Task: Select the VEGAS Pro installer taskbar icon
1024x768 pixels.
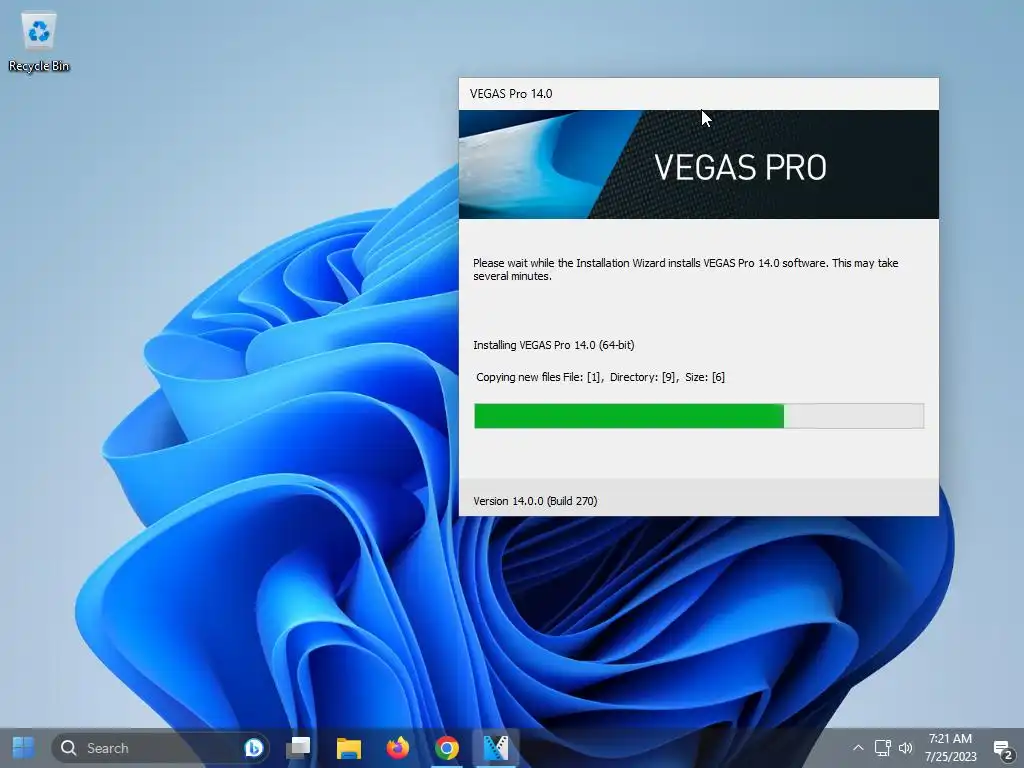Action: (x=496, y=748)
